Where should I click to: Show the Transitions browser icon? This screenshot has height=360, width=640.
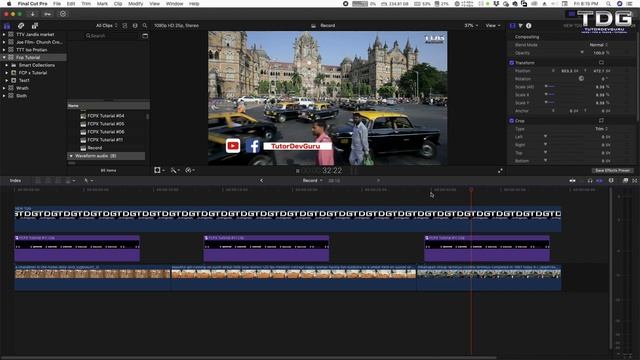(x=635, y=180)
